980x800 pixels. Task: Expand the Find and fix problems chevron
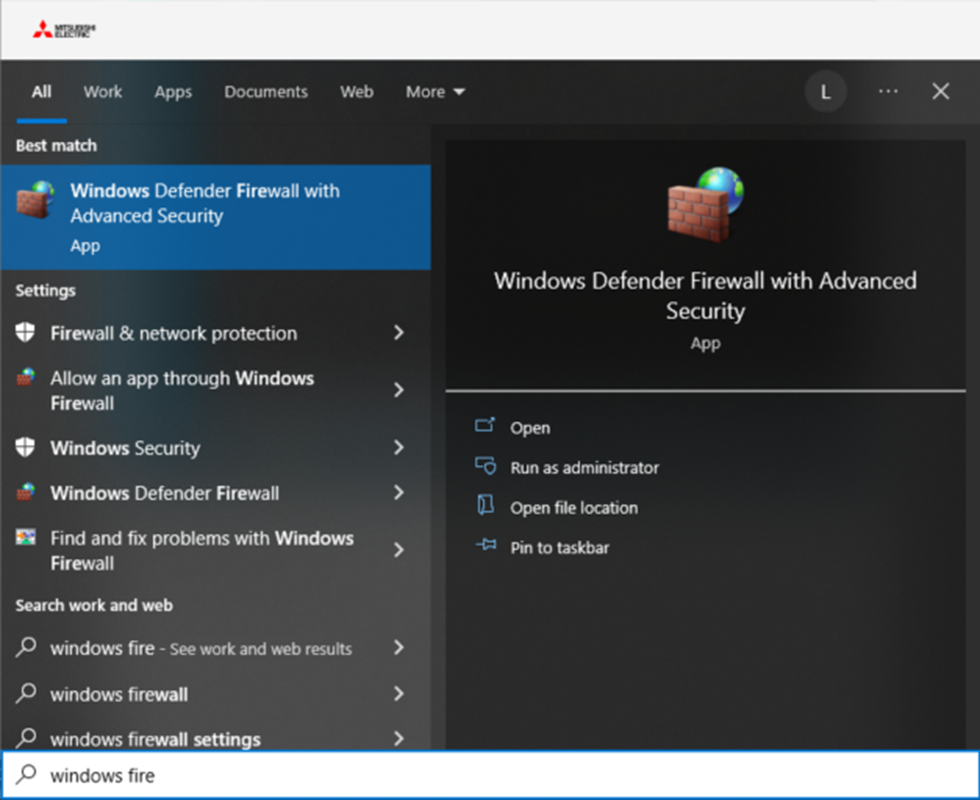[x=399, y=550]
